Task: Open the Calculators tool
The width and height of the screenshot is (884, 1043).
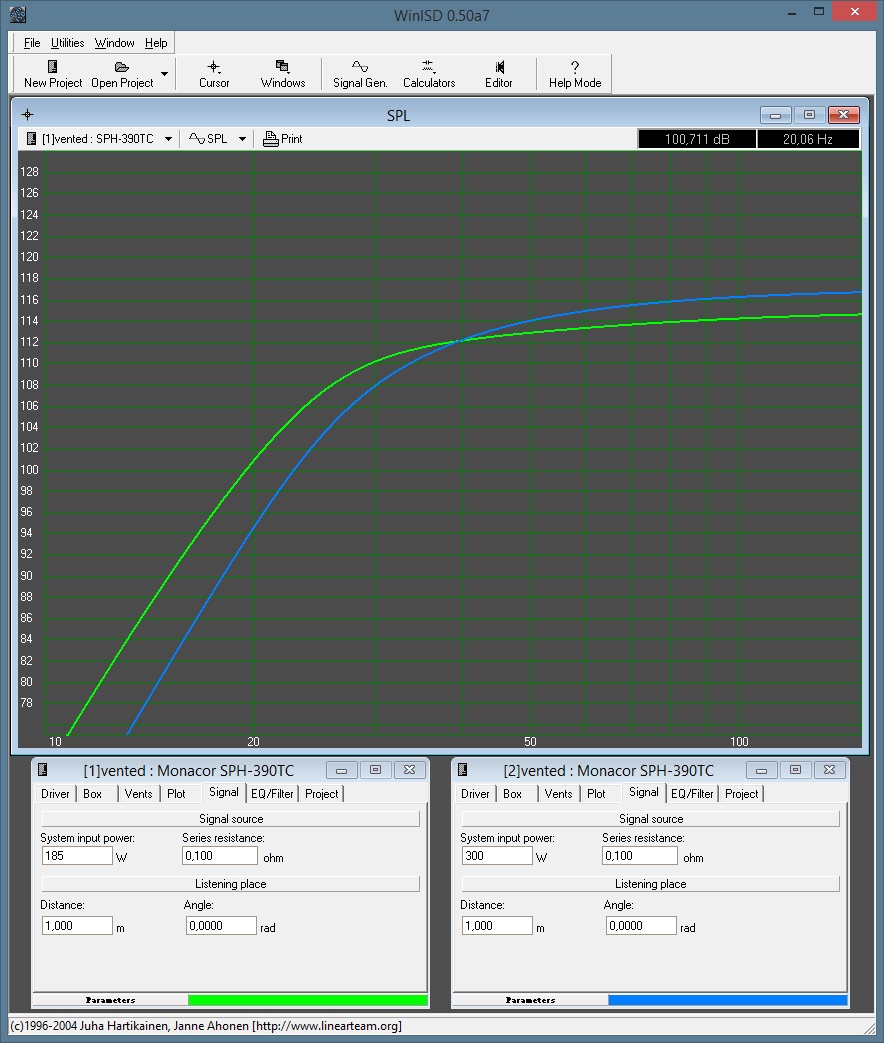Action: click(429, 67)
